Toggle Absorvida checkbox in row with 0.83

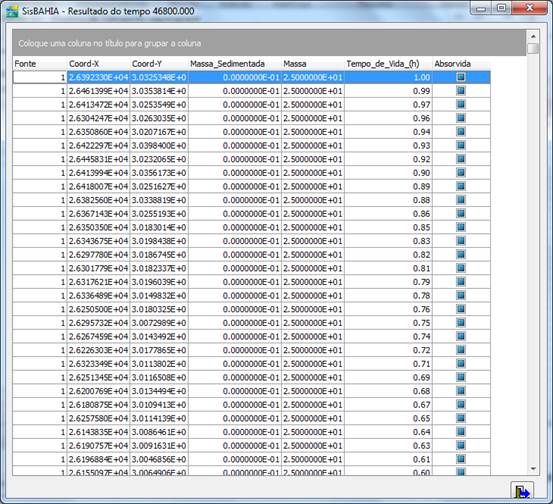pos(461,241)
